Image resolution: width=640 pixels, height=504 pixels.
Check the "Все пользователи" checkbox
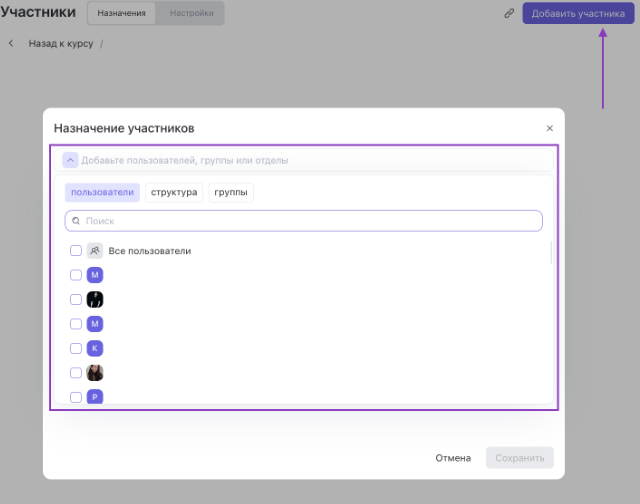tap(76, 251)
